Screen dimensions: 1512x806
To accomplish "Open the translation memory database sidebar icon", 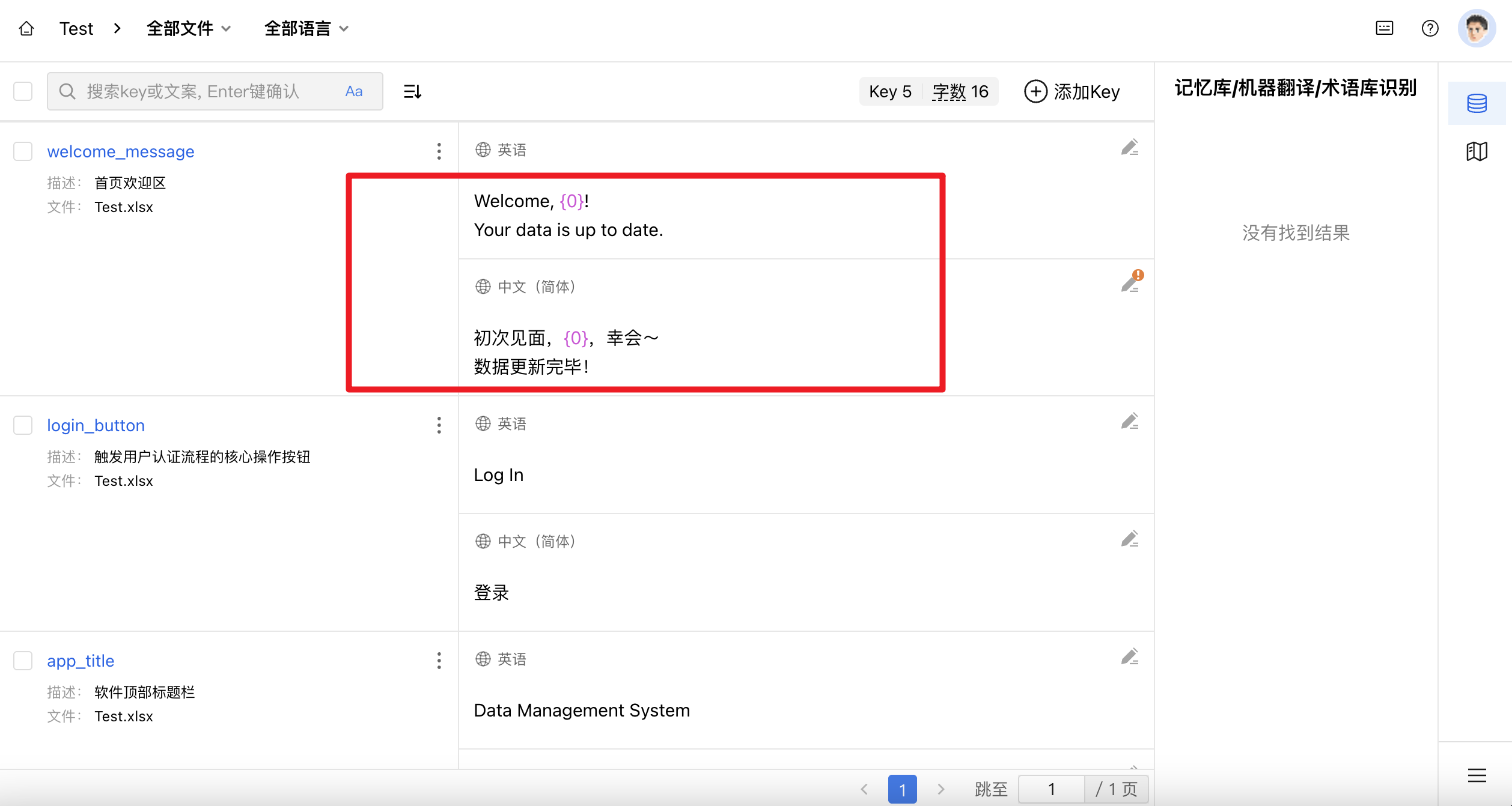I will [1477, 103].
